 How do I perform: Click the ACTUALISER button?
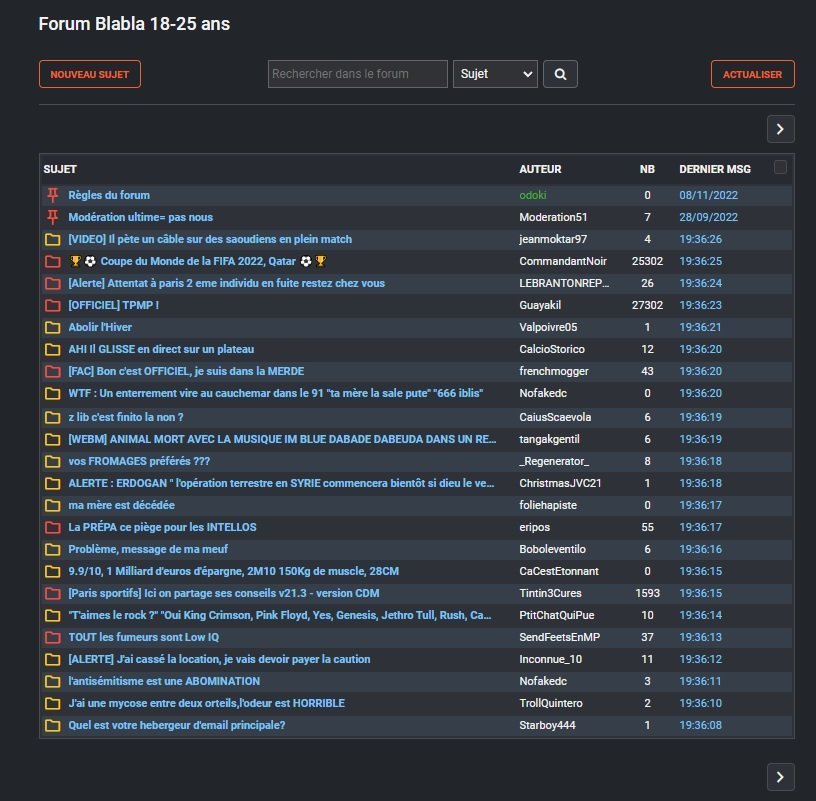coord(753,74)
